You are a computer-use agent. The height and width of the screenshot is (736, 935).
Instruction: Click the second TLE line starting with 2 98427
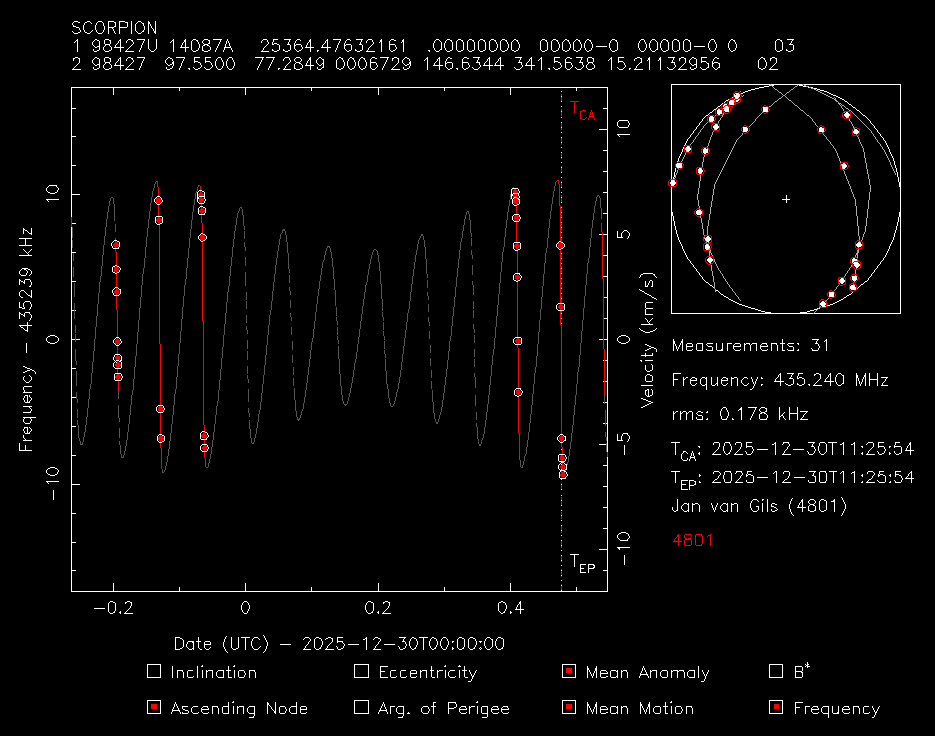[x=425, y=64]
